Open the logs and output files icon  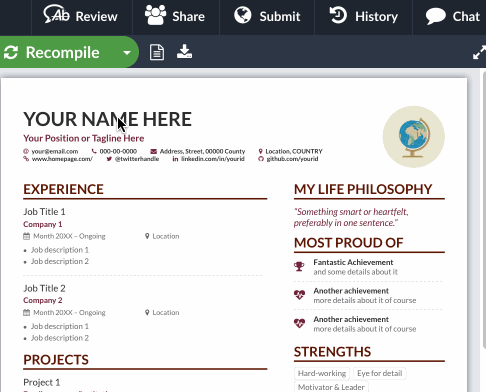point(157,52)
